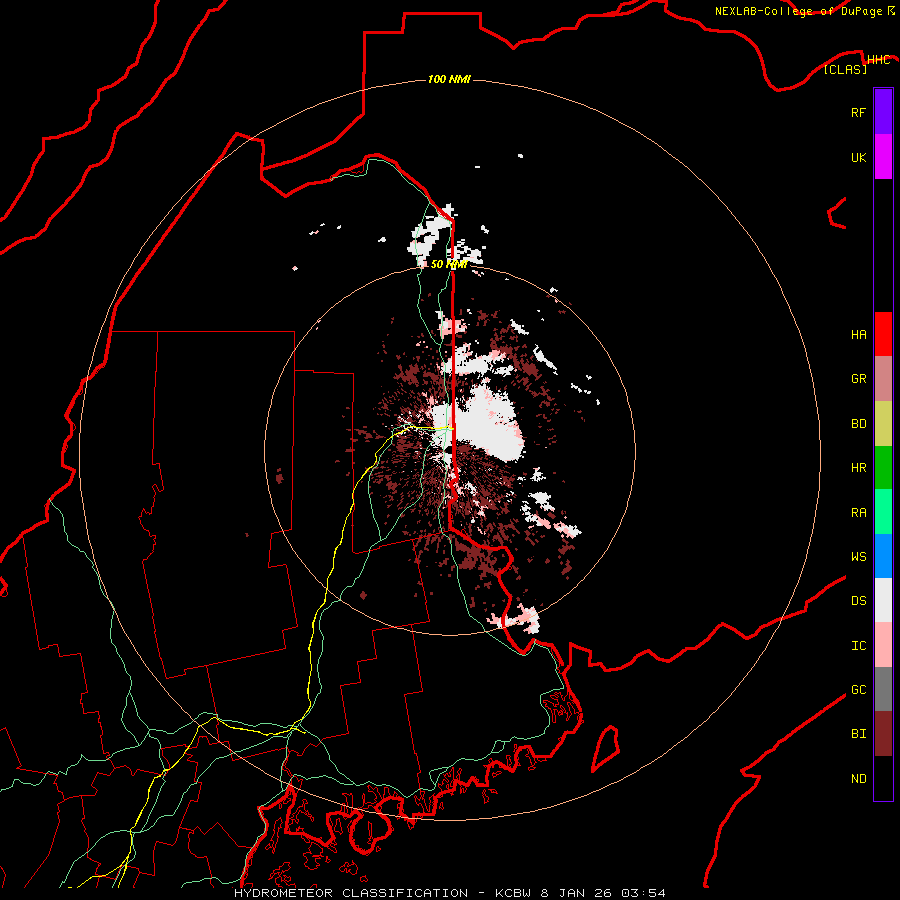The width and height of the screenshot is (900, 900).
Task: Click the HHC product label
Action: [878, 60]
